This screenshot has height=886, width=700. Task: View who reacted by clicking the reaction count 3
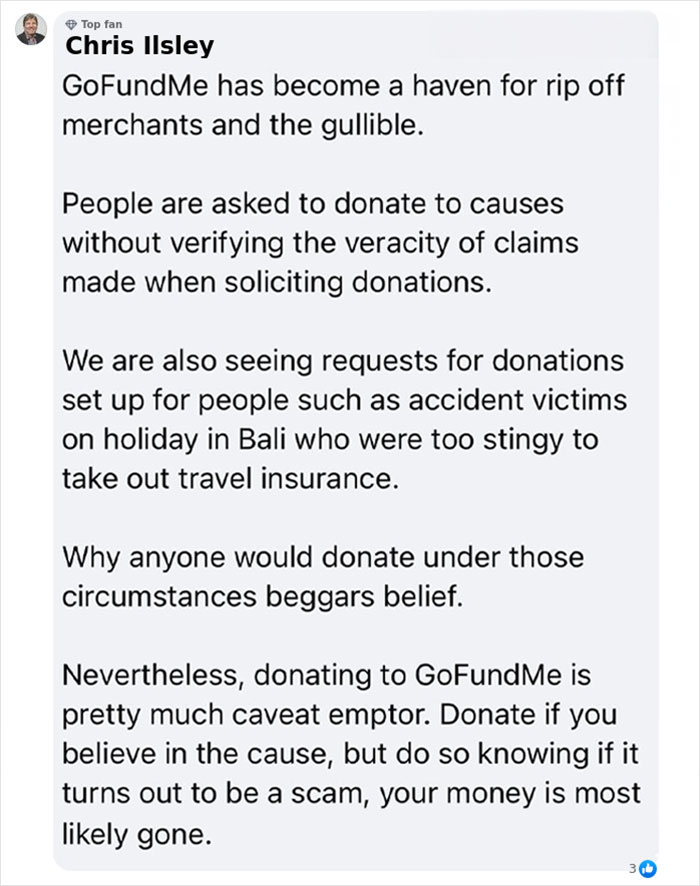(632, 869)
